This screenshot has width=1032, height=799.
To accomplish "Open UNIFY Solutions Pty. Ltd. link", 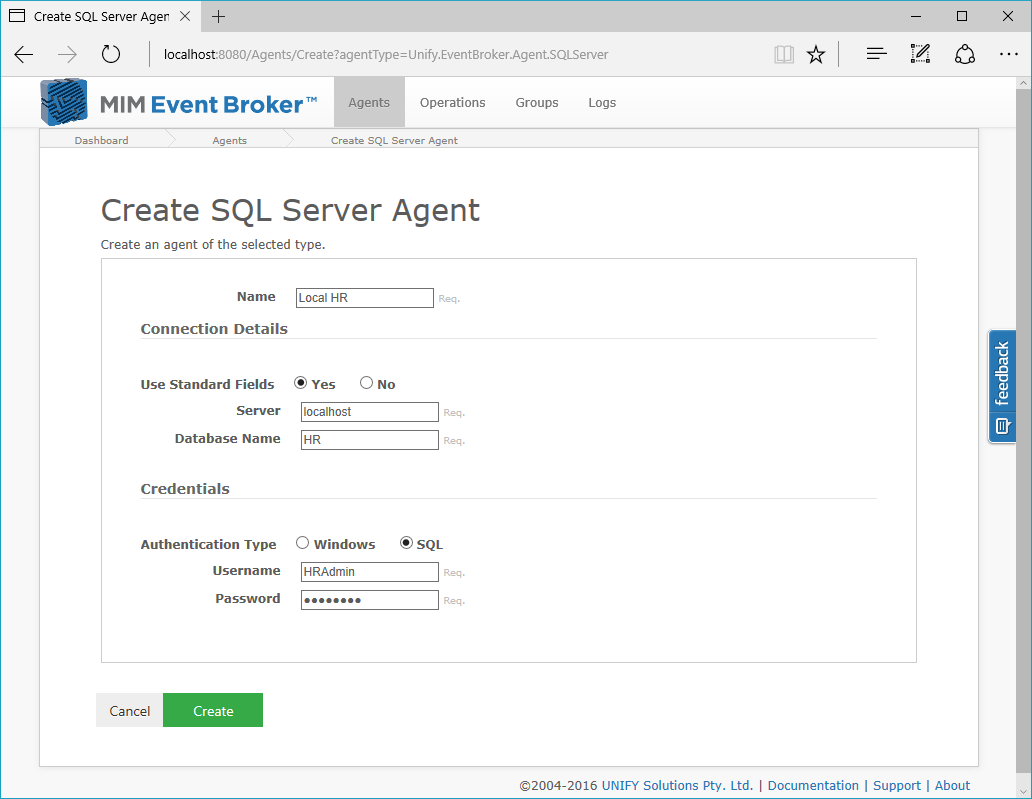I will 677,785.
